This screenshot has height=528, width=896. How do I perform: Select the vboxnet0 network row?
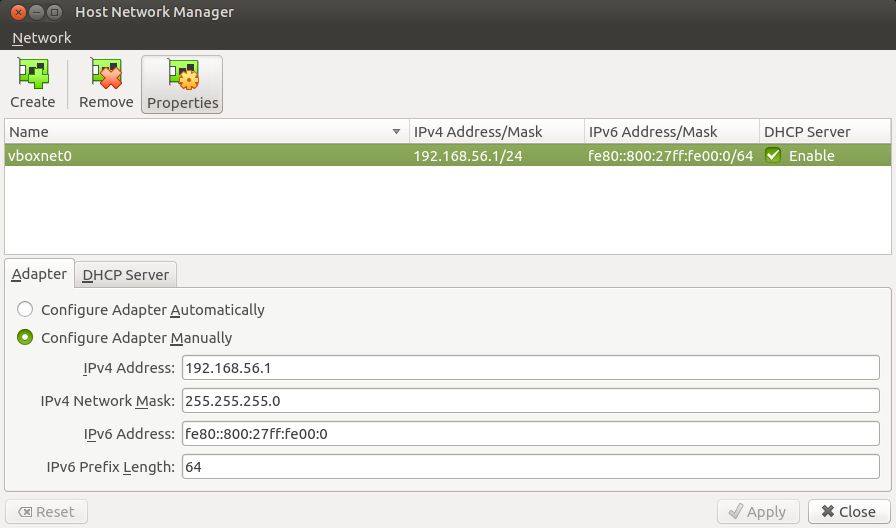(447, 155)
